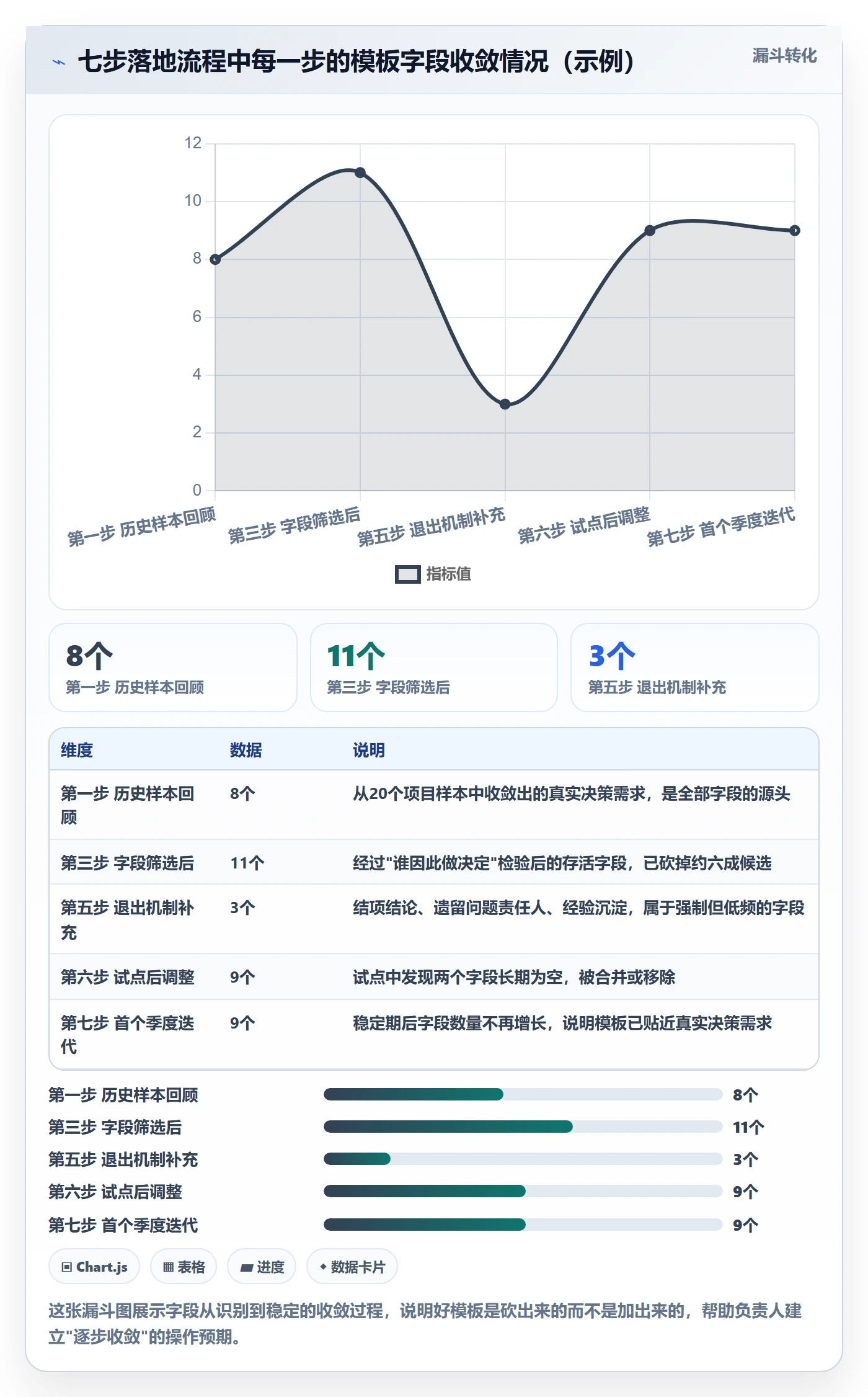
Task: Click the 数据 column header
Action: click(246, 750)
